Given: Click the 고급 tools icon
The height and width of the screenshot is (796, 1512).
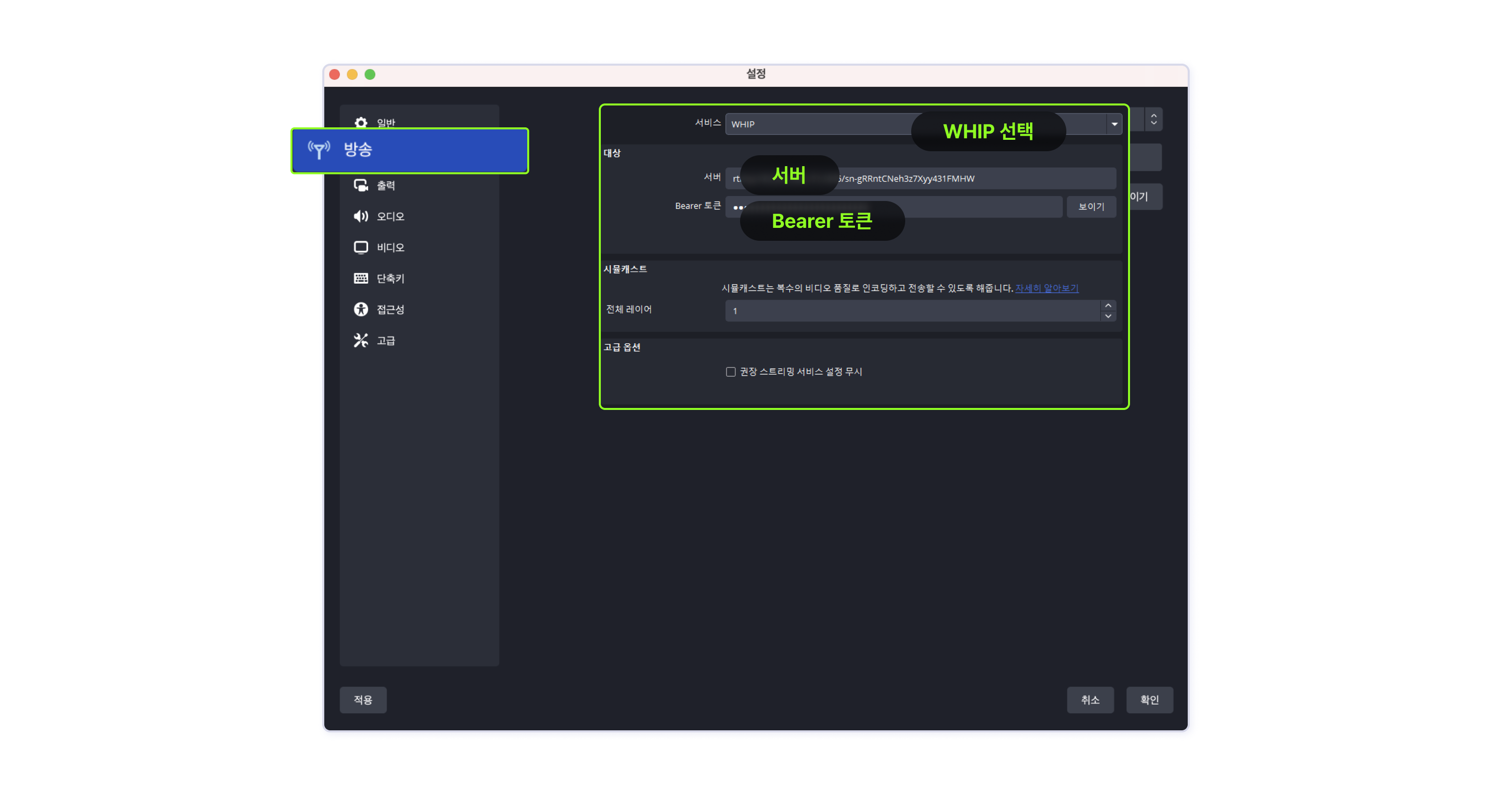Looking at the screenshot, I should pos(361,340).
